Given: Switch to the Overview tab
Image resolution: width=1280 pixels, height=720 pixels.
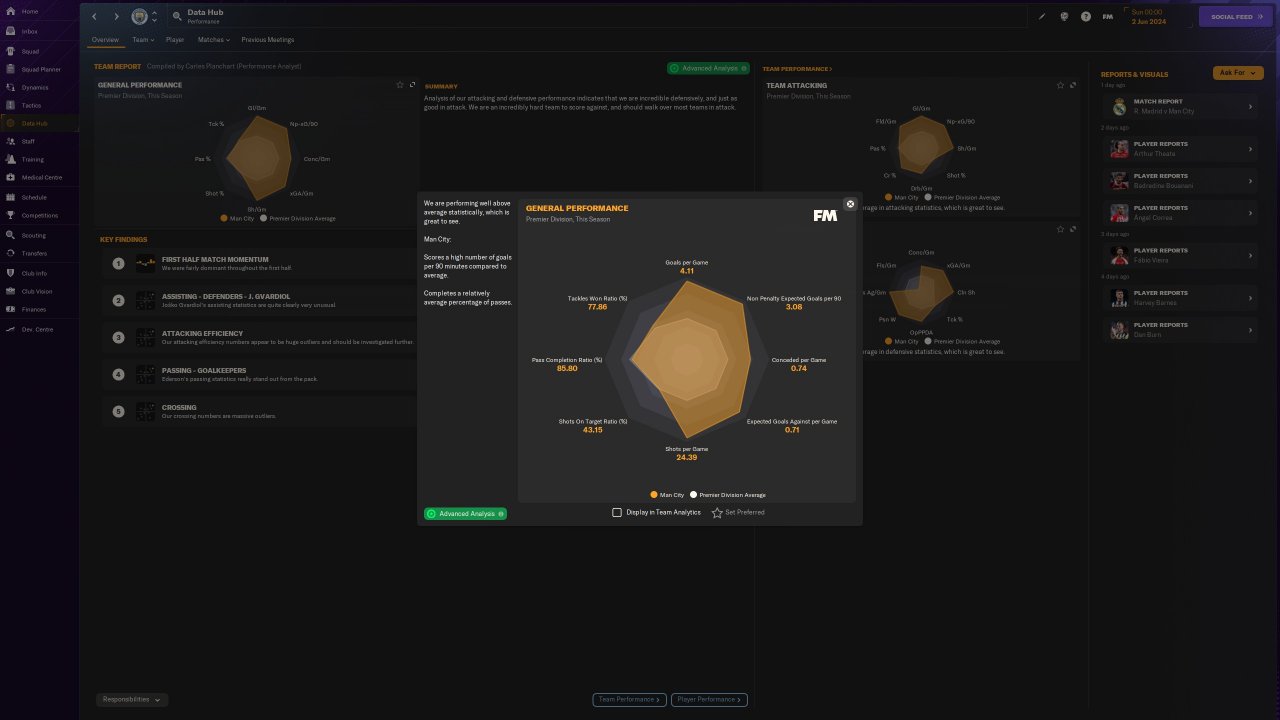Looking at the screenshot, I should (x=105, y=40).
